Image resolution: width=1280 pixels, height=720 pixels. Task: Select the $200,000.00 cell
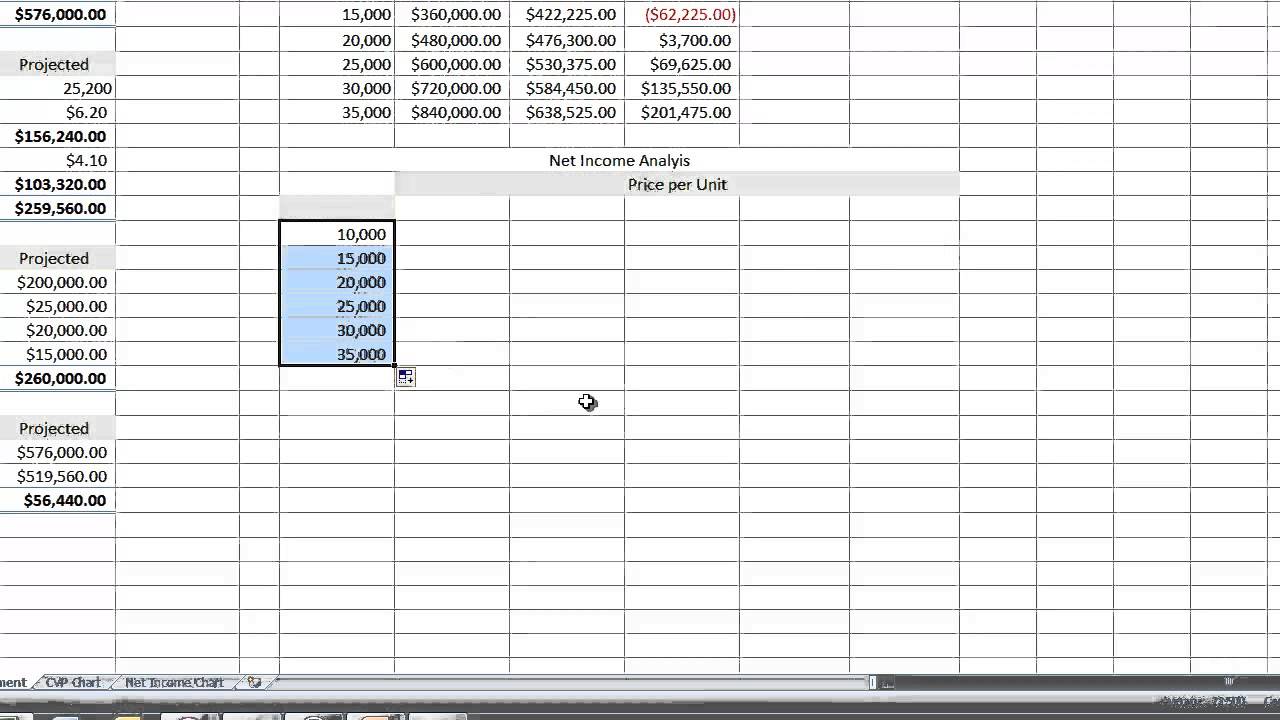click(x=57, y=282)
